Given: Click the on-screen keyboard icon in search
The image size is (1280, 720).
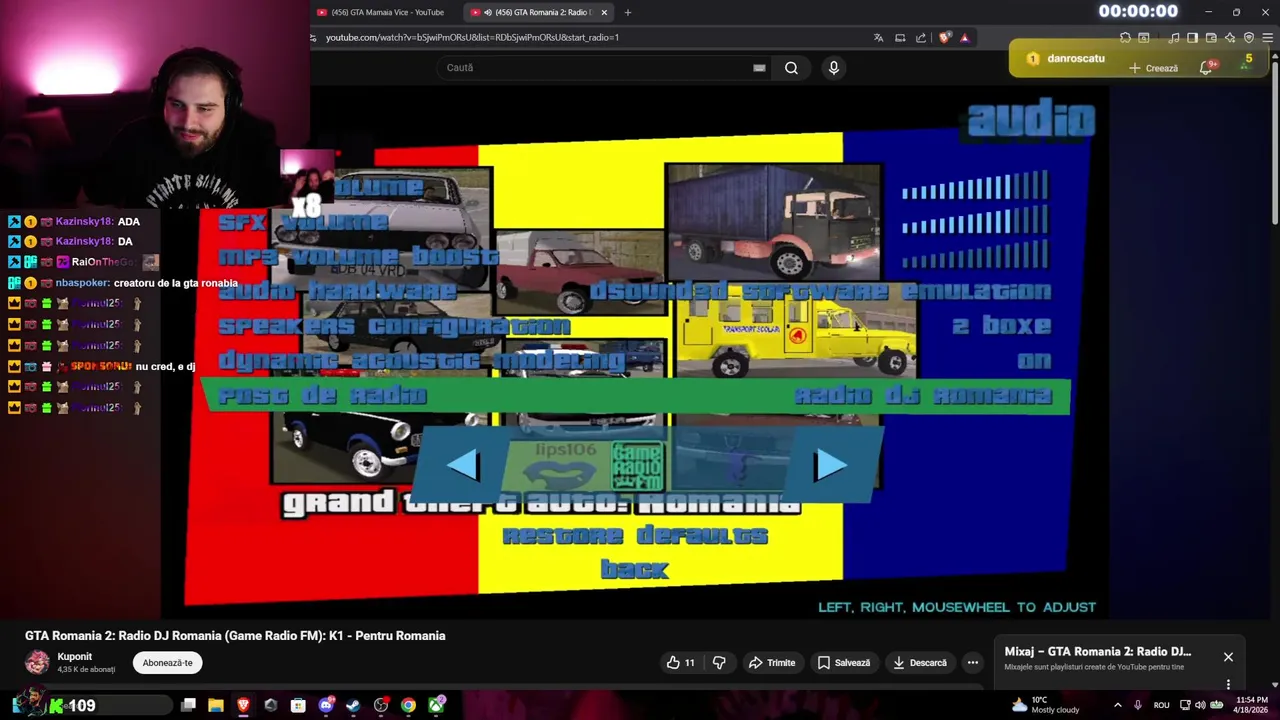Looking at the screenshot, I should point(759,68).
